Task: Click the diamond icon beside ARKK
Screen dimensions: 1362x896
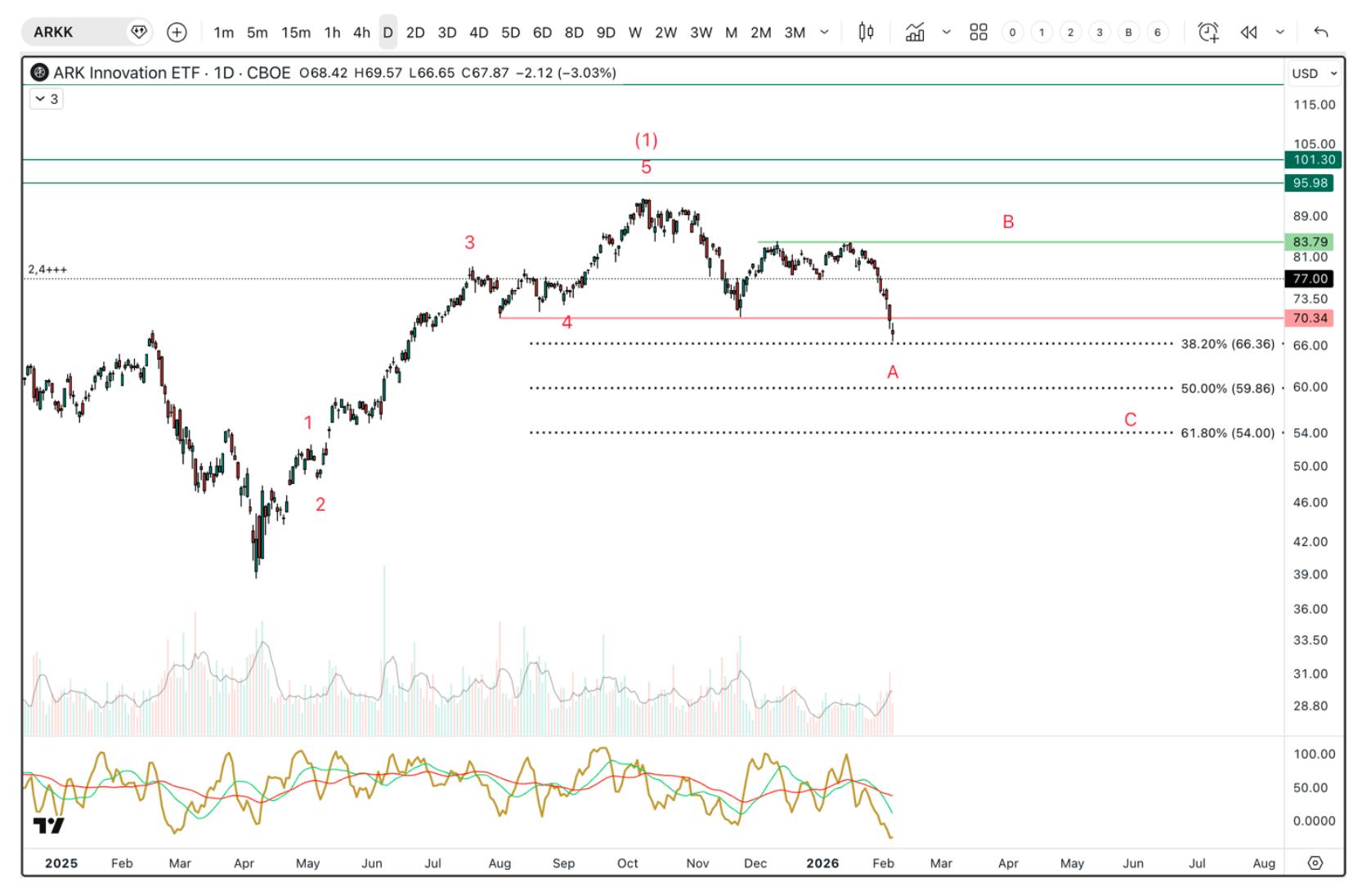Action: pyautogui.click(x=139, y=32)
